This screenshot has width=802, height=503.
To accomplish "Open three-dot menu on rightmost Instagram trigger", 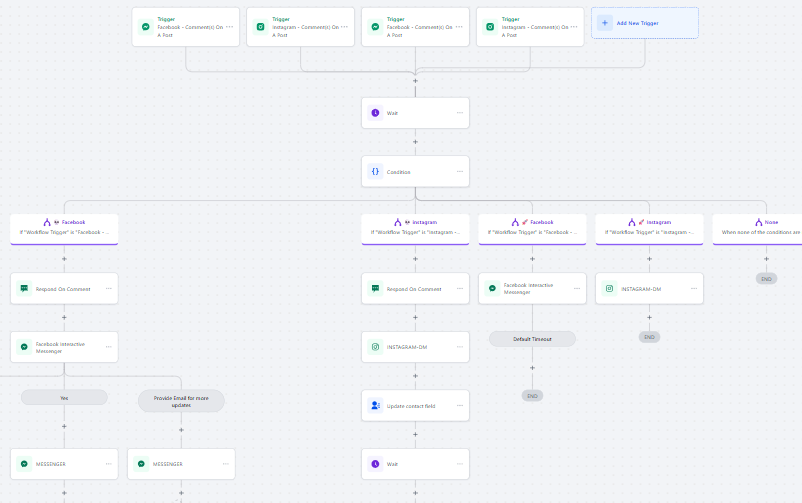I will pos(574,27).
